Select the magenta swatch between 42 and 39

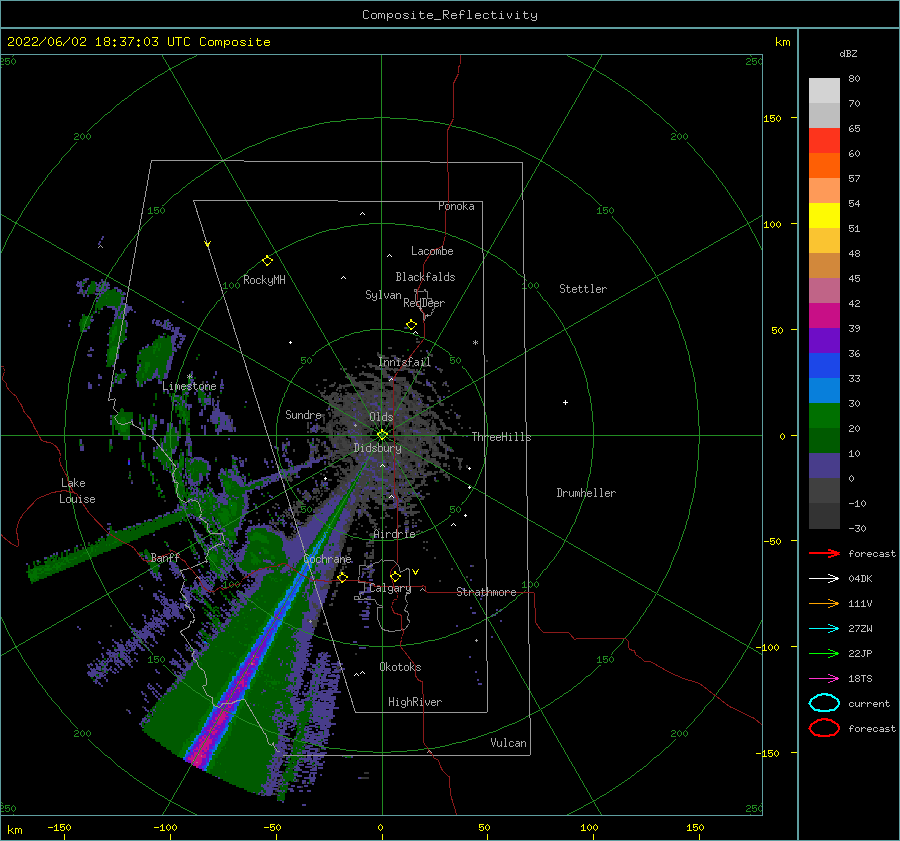pyautogui.click(x=824, y=316)
